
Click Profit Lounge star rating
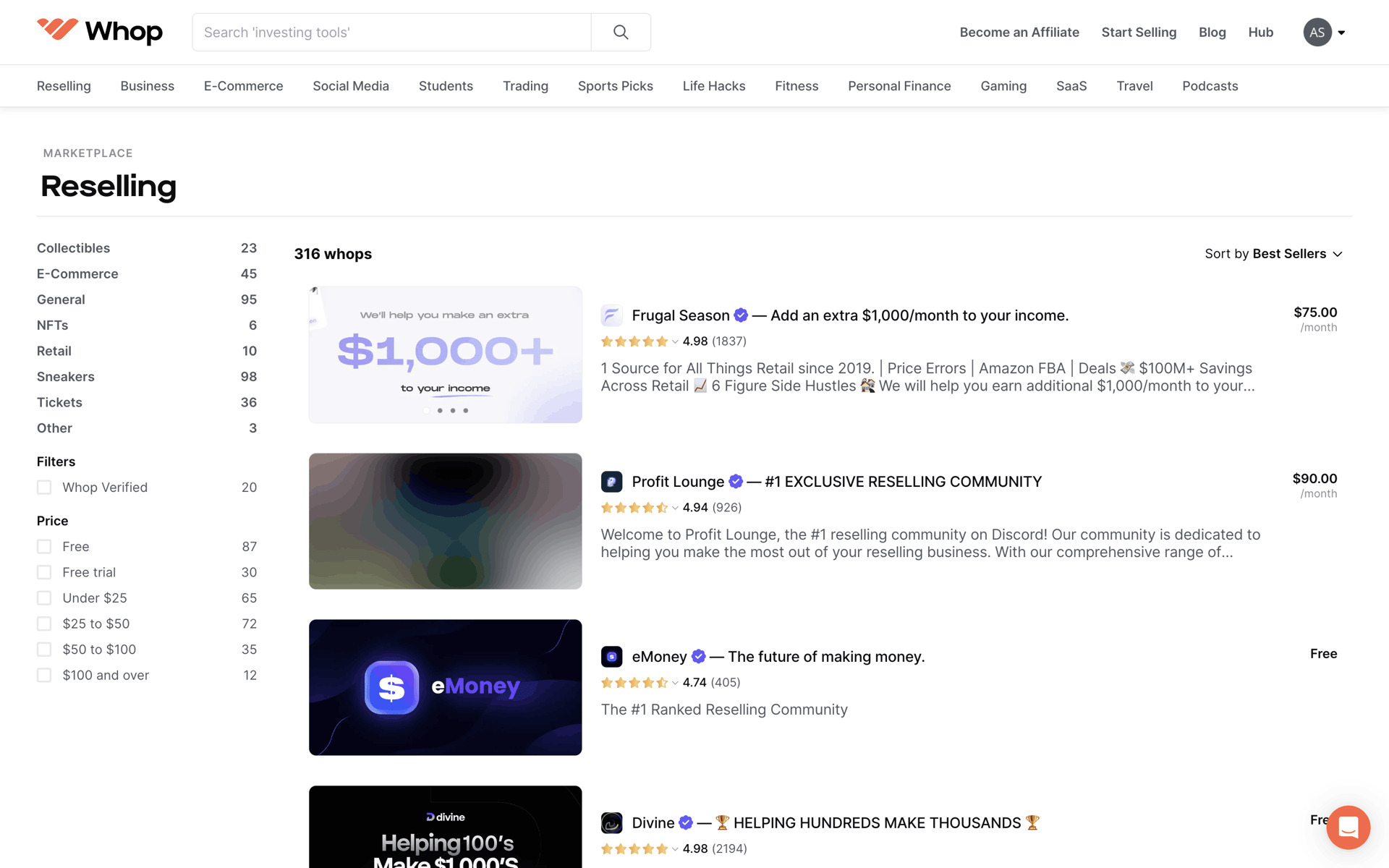coord(634,508)
